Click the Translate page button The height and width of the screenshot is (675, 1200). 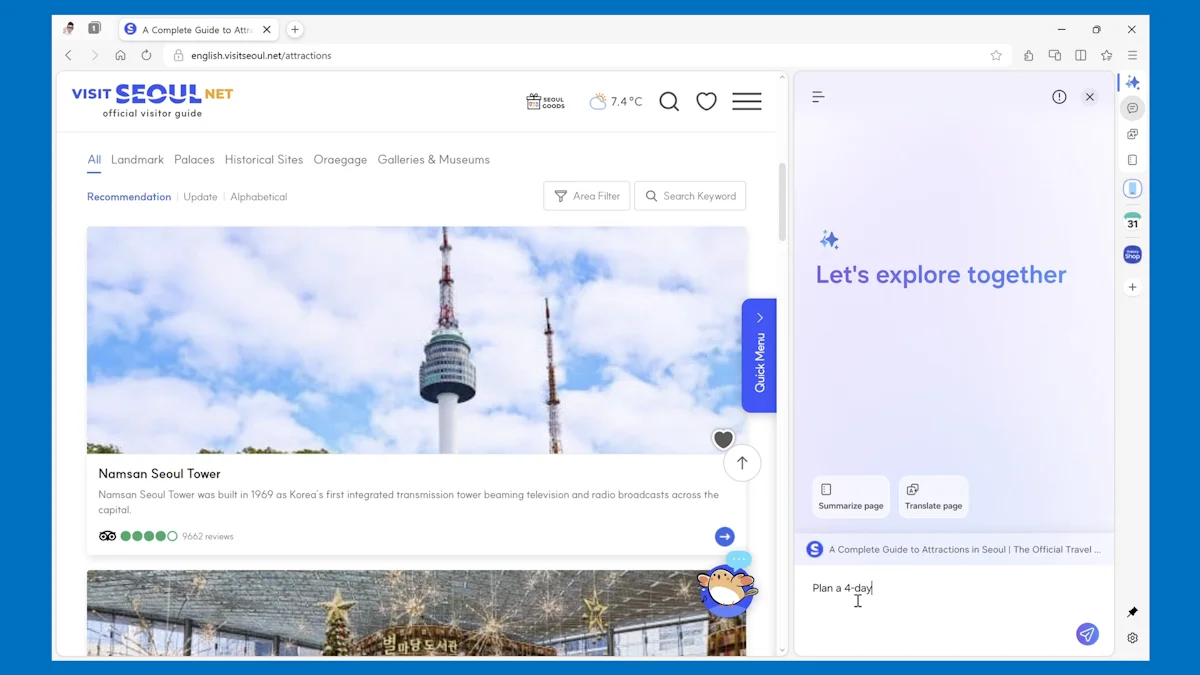click(933, 497)
